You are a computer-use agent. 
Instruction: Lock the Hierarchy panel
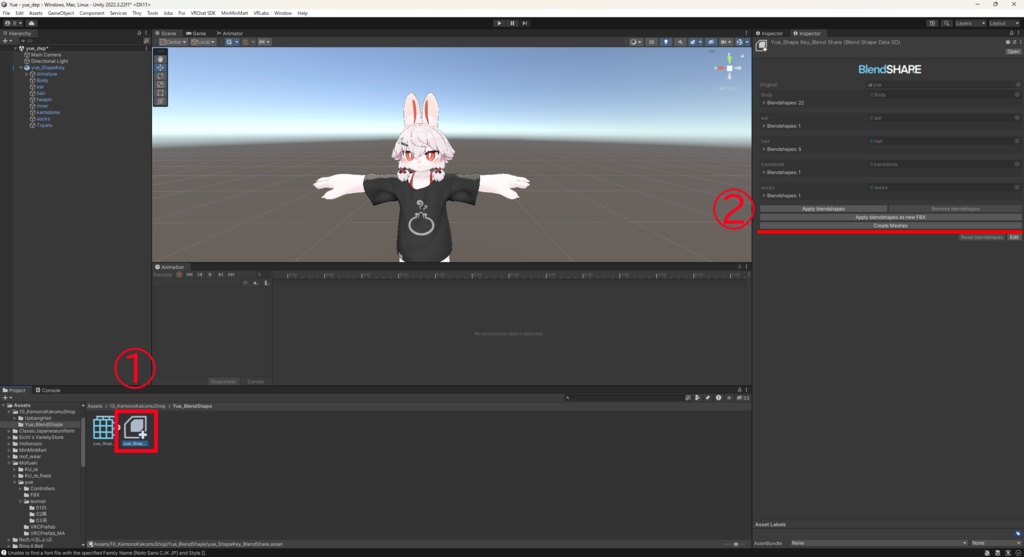[138, 33]
